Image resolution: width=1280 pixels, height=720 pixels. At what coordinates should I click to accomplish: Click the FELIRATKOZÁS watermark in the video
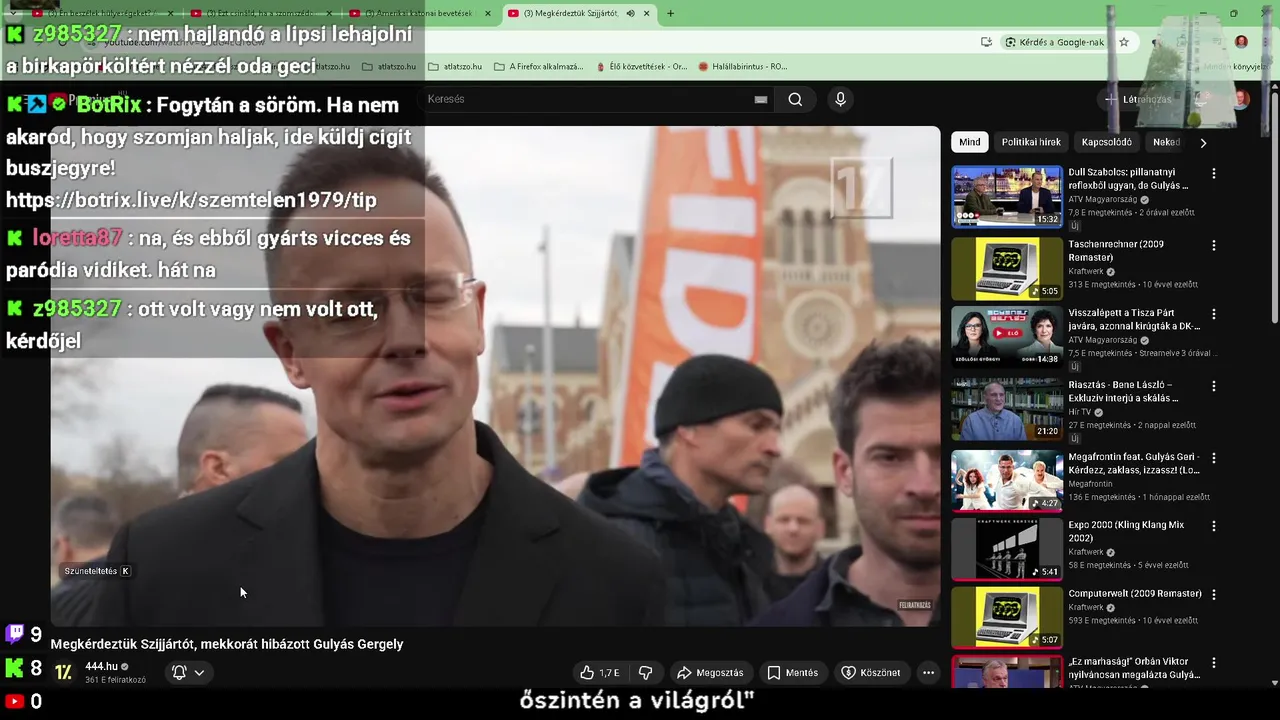[914, 605]
